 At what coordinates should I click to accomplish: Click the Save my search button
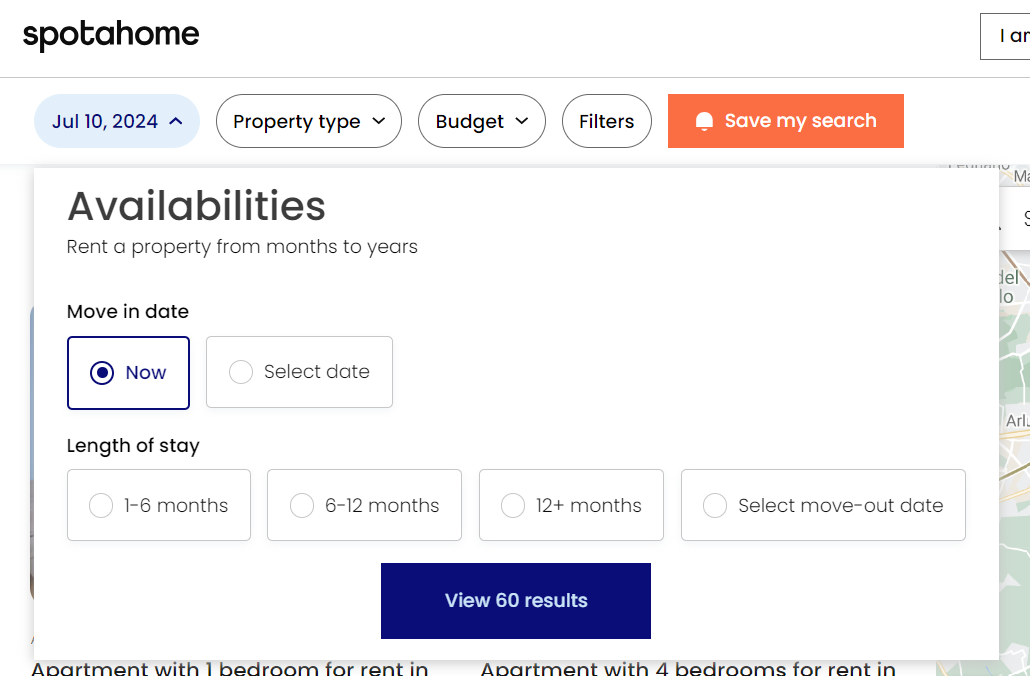click(x=785, y=121)
